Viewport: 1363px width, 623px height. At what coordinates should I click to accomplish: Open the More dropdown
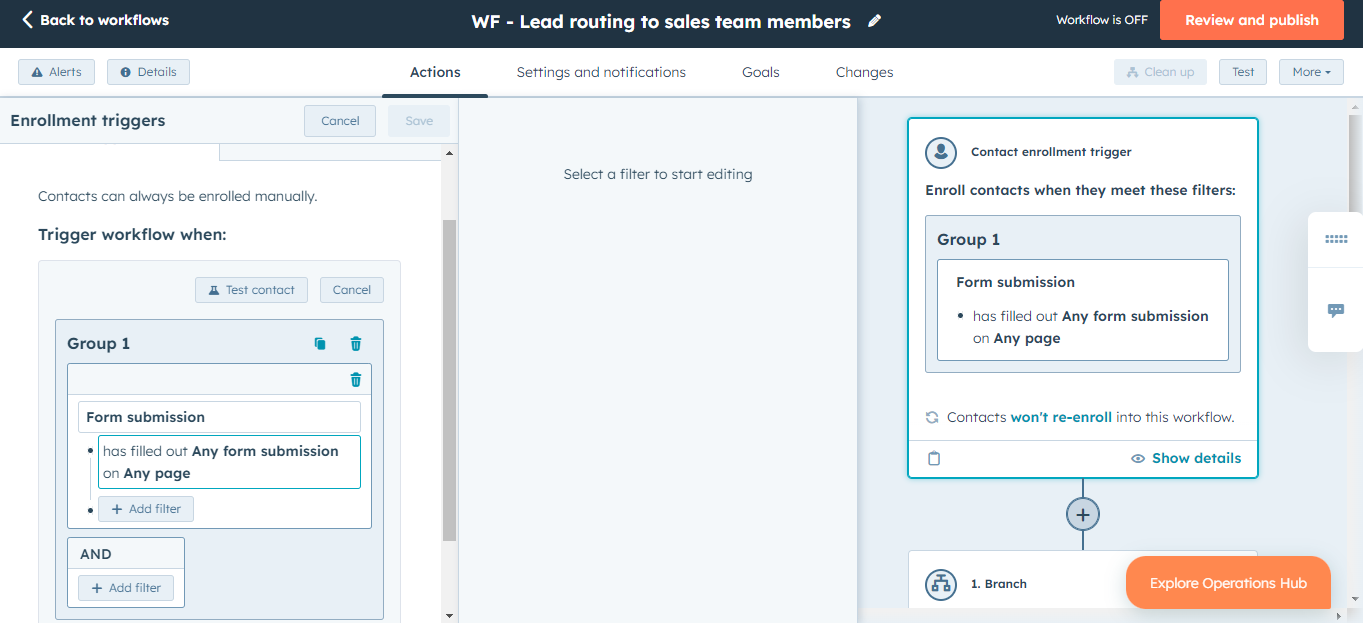click(x=1310, y=71)
